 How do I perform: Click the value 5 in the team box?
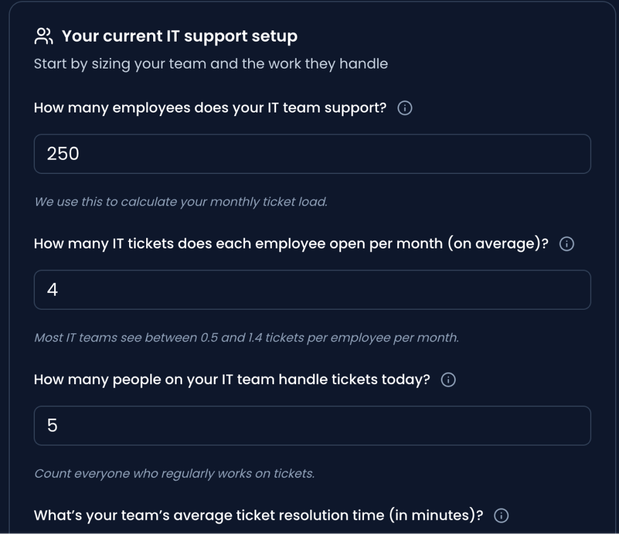(53, 426)
